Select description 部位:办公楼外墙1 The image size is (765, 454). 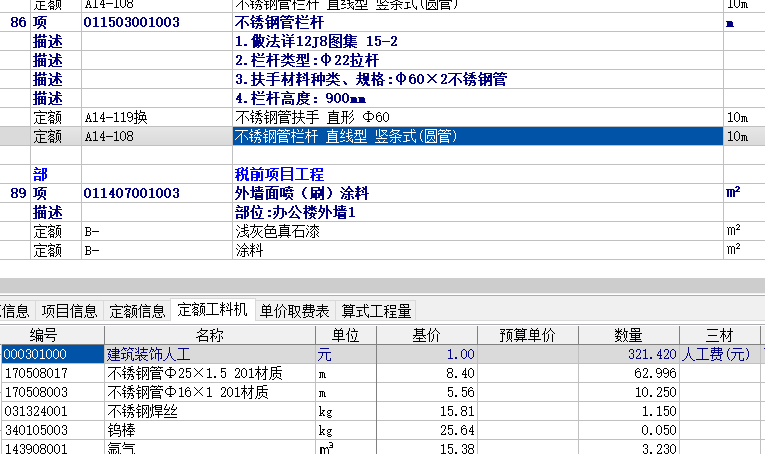pyautogui.click(x=295, y=212)
